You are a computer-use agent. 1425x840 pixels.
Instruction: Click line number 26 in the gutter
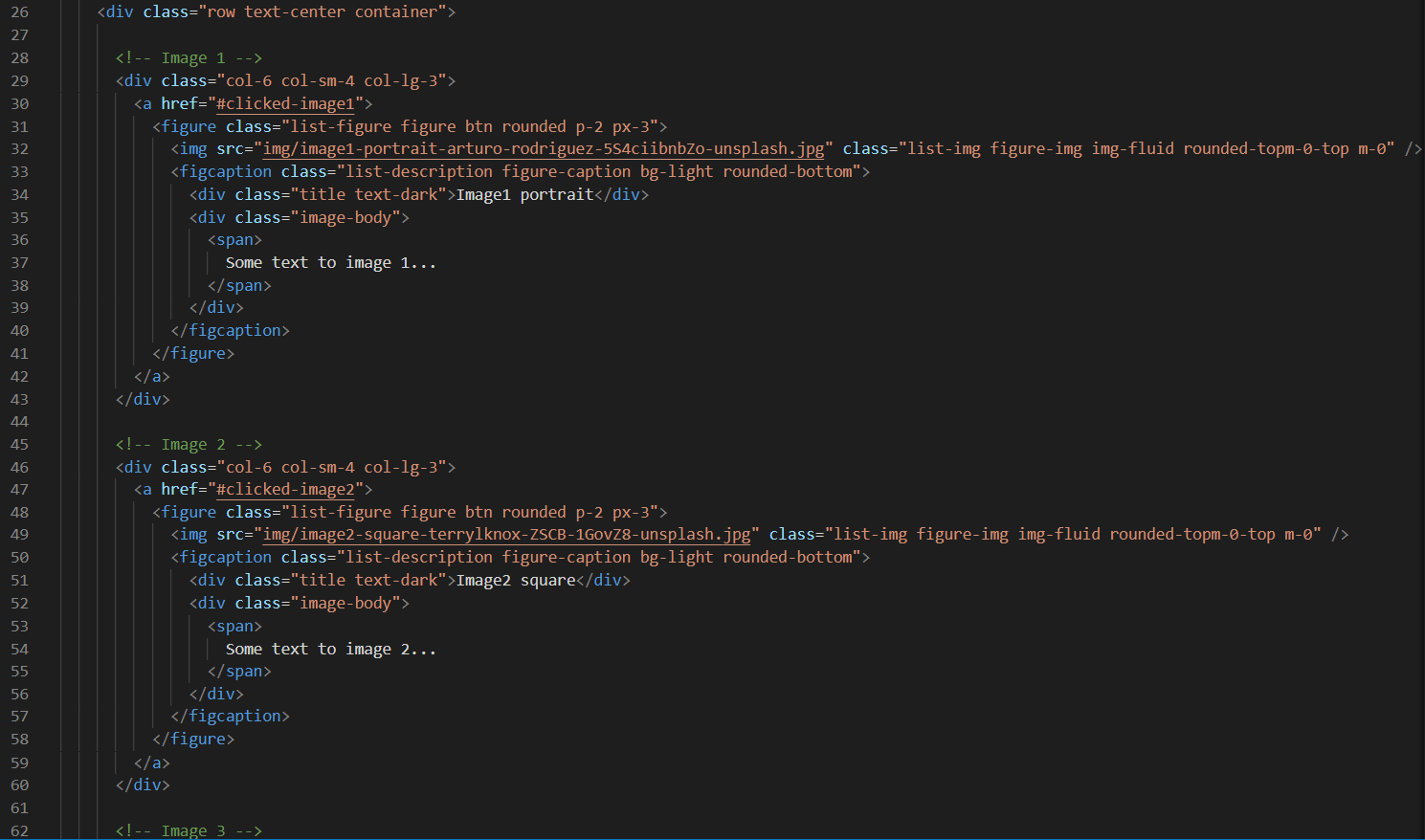(x=20, y=12)
